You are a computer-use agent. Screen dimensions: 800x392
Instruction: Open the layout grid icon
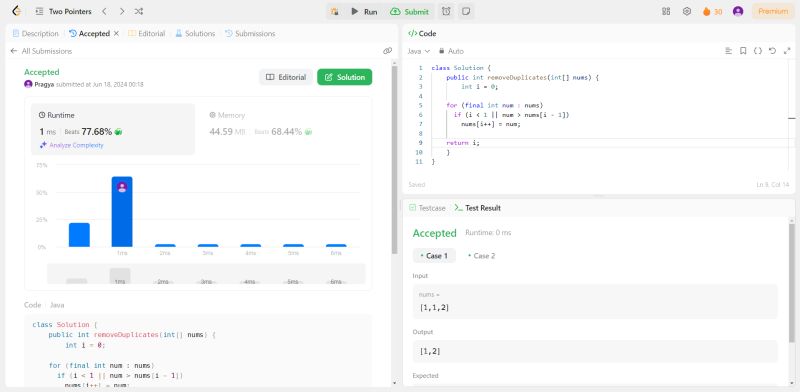point(666,11)
